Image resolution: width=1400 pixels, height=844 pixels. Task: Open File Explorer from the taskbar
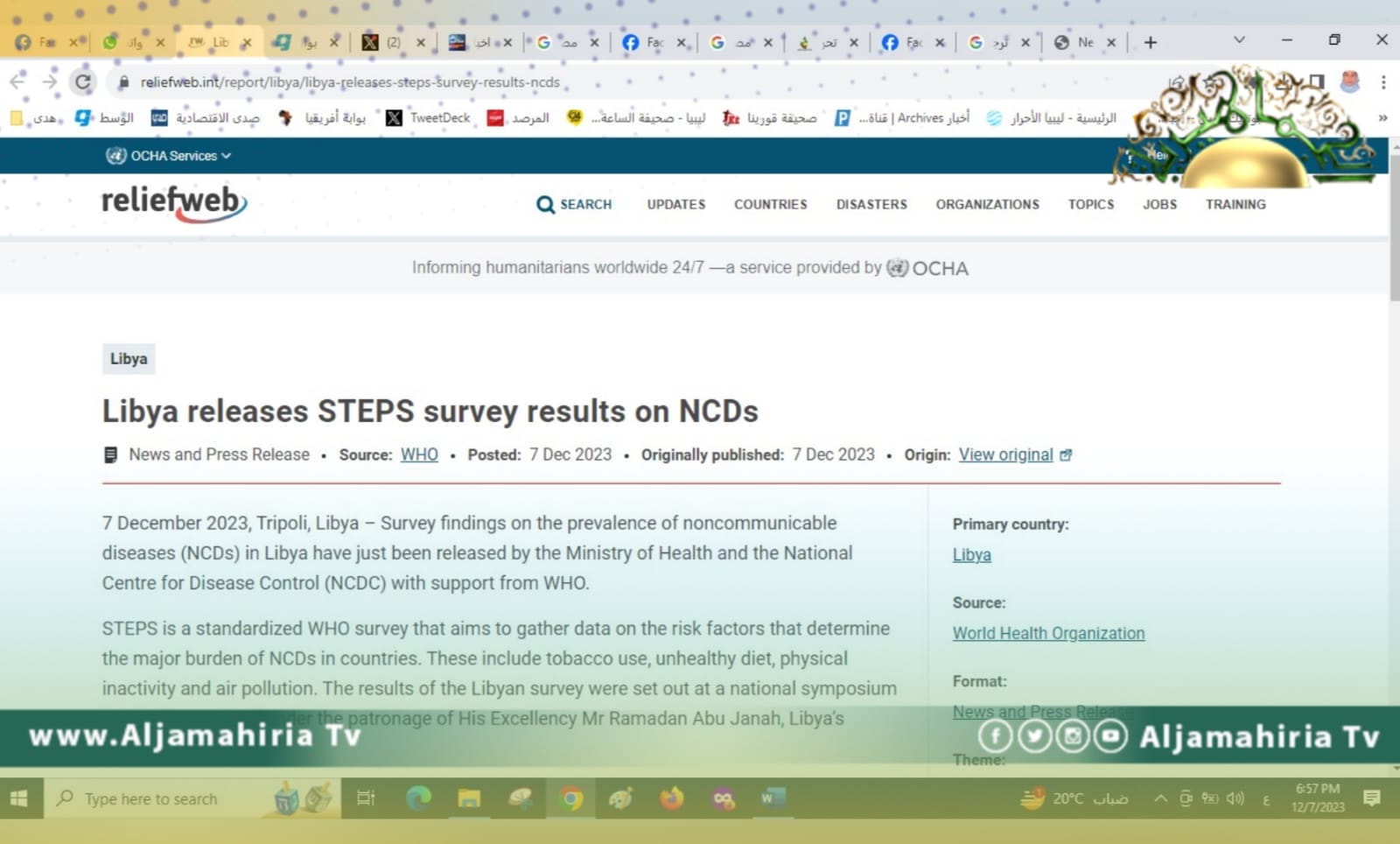[x=469, y=798]
